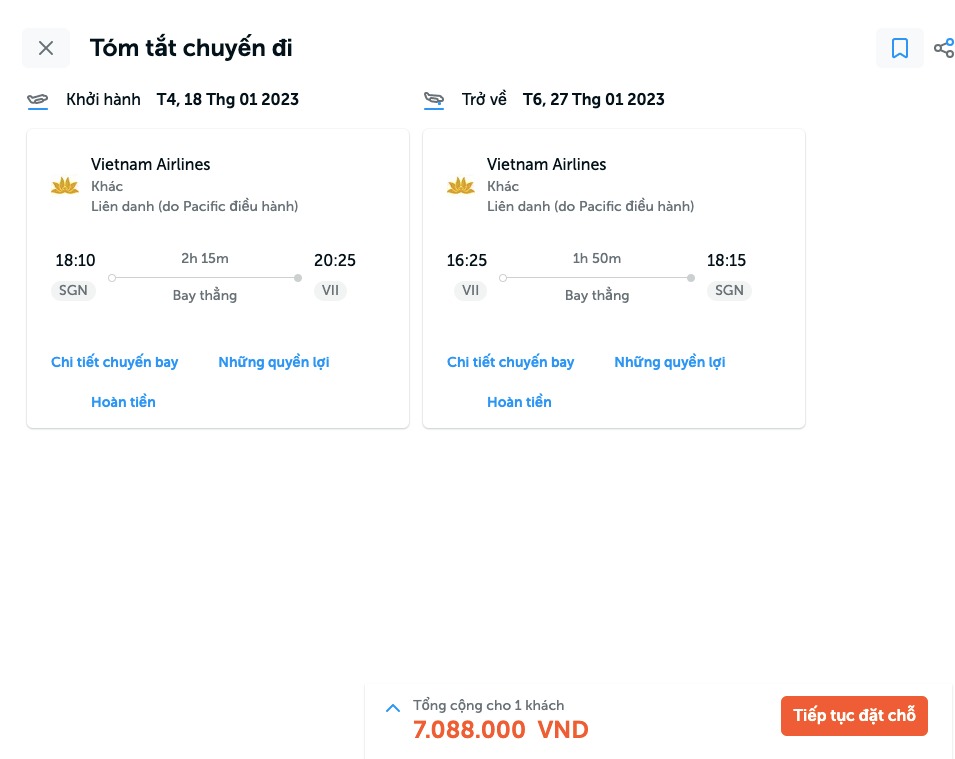Open return flight's Chi tiết chuyến bay

click(x=510, y=362)
